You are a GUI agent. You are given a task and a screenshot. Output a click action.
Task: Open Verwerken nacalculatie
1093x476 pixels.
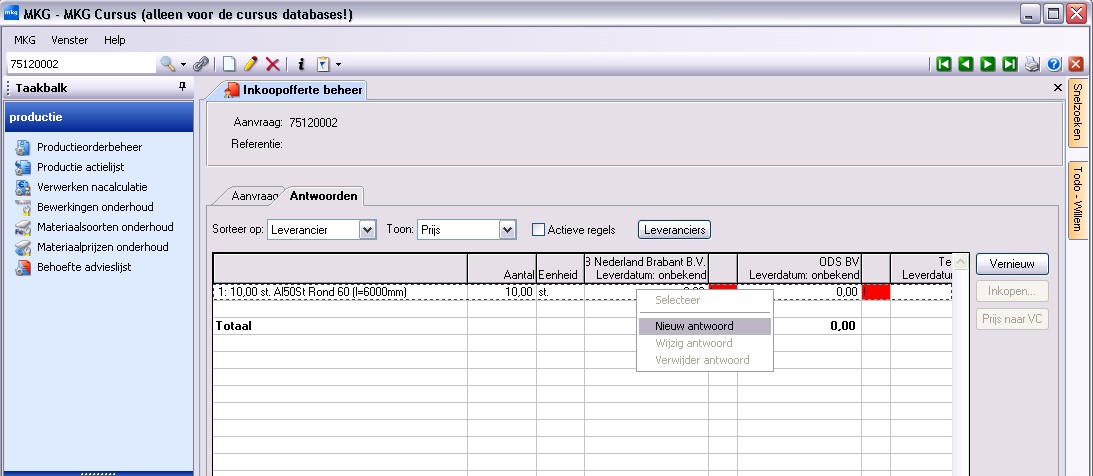[92, 187]
